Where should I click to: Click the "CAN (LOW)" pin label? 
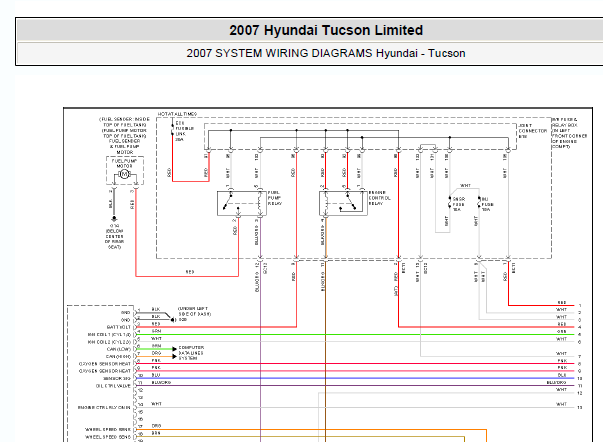click(x=119, y=349)
